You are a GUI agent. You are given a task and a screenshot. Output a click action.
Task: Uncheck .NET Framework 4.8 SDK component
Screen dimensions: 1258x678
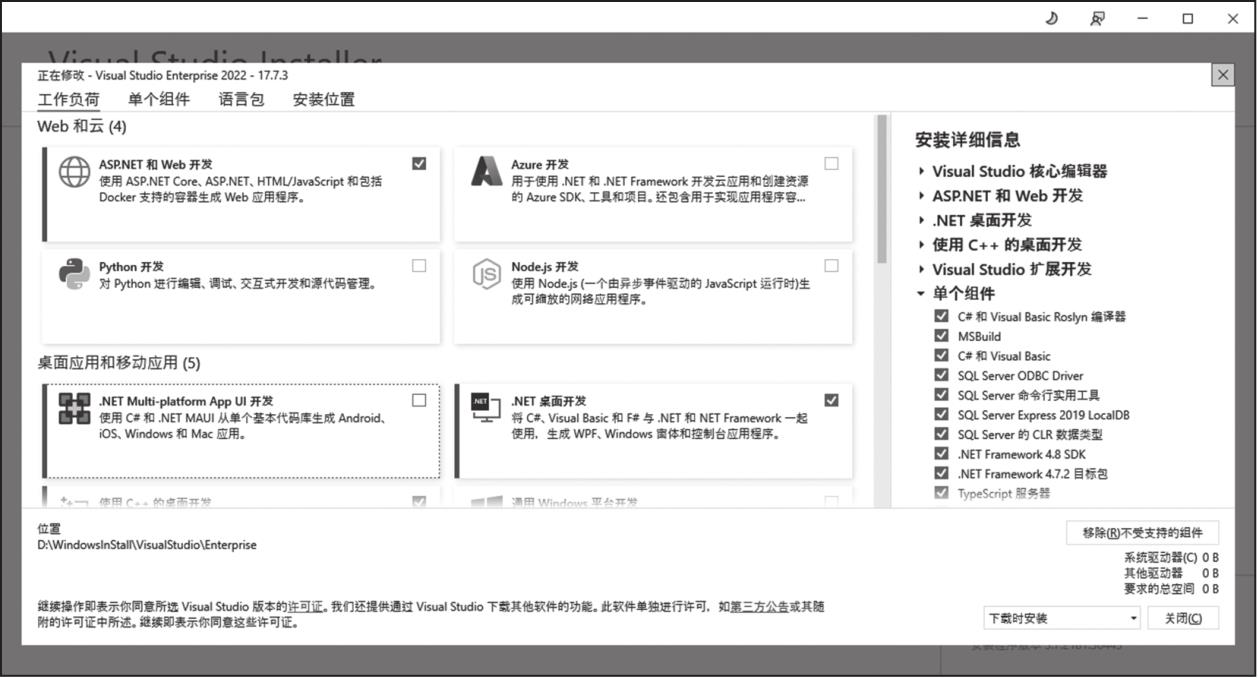coord(941,454)
